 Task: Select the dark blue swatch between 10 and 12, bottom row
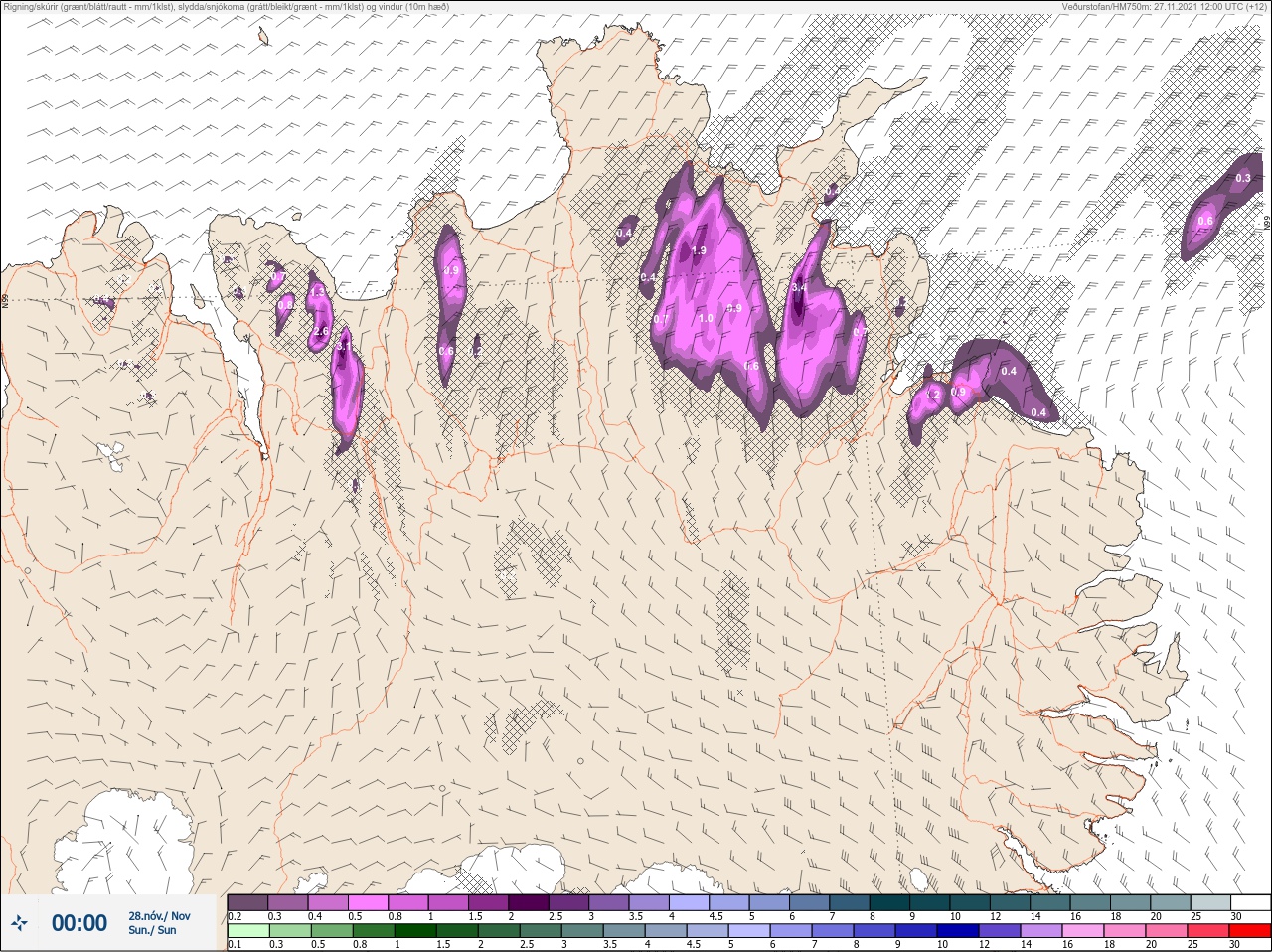pos(960,931)
